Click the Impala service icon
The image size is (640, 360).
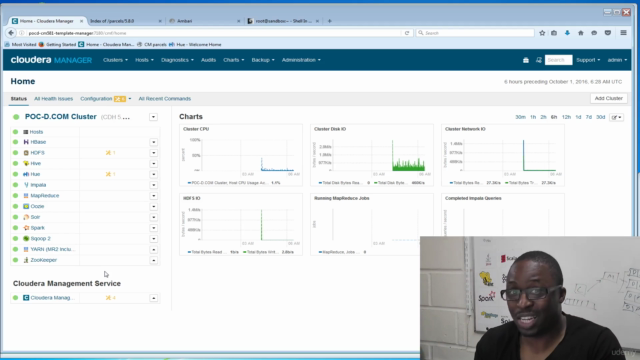point(26,185)
